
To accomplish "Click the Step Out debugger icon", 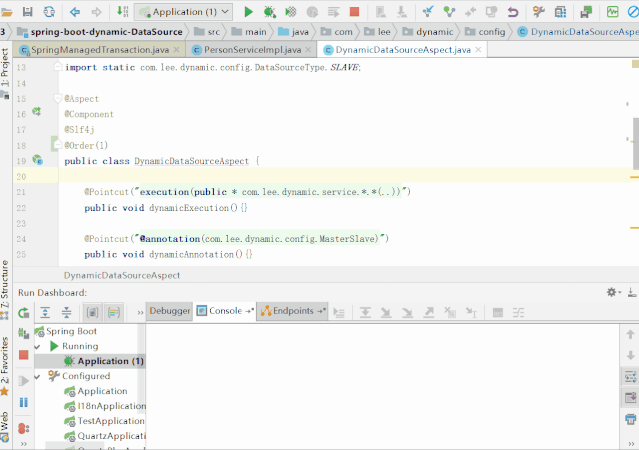I will tap(429, 313).
